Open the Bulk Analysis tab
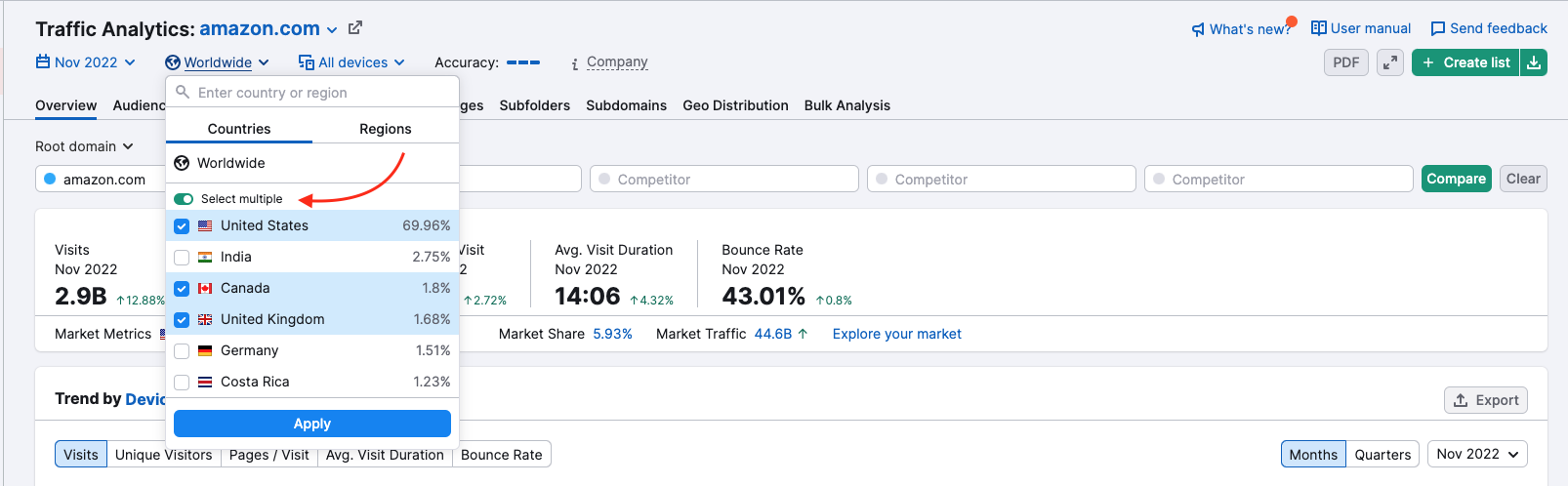The height and width of the screenshot is (486, 1568). pyautogui.click(x=847, y=105)
